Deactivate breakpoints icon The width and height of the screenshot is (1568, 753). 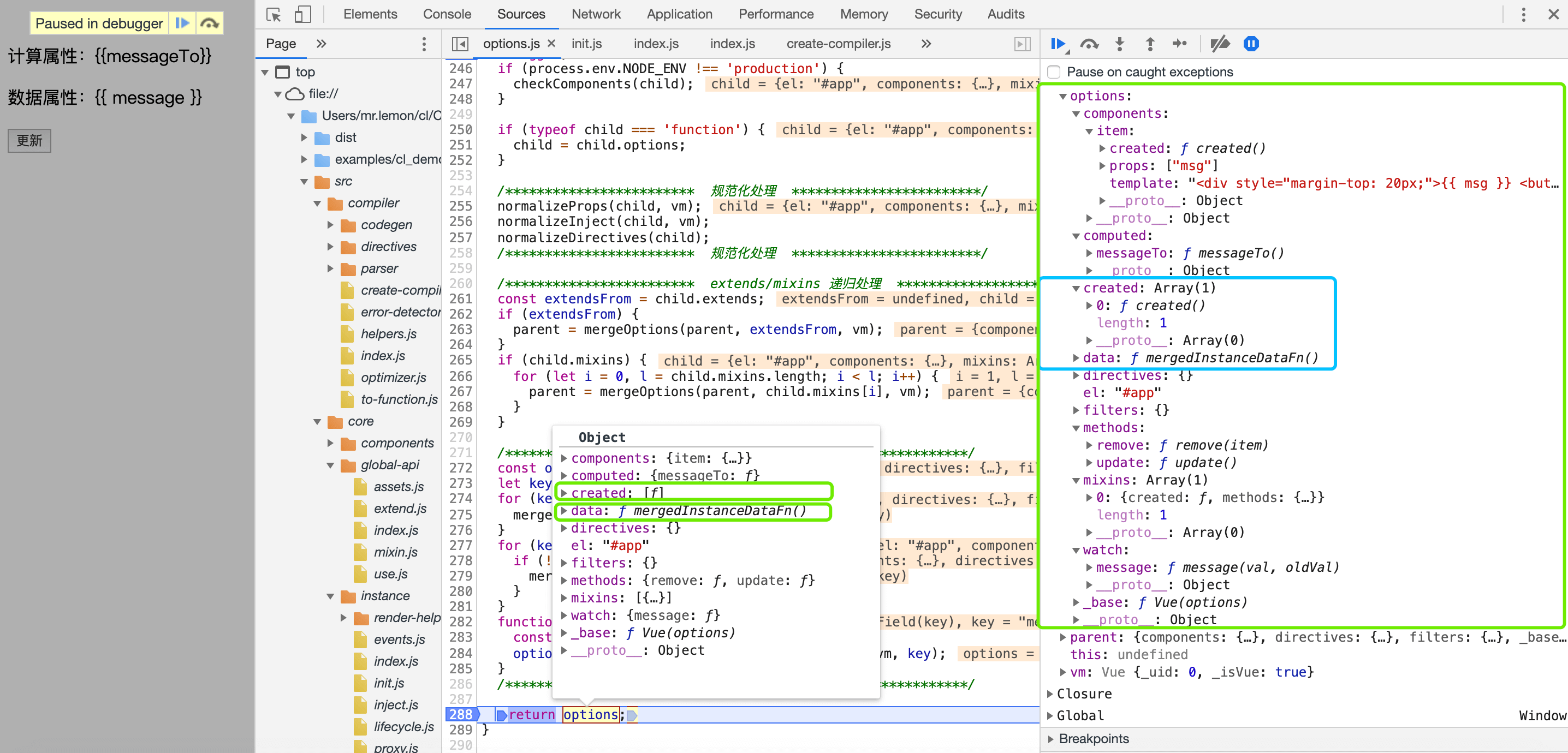pos(1220,44)
